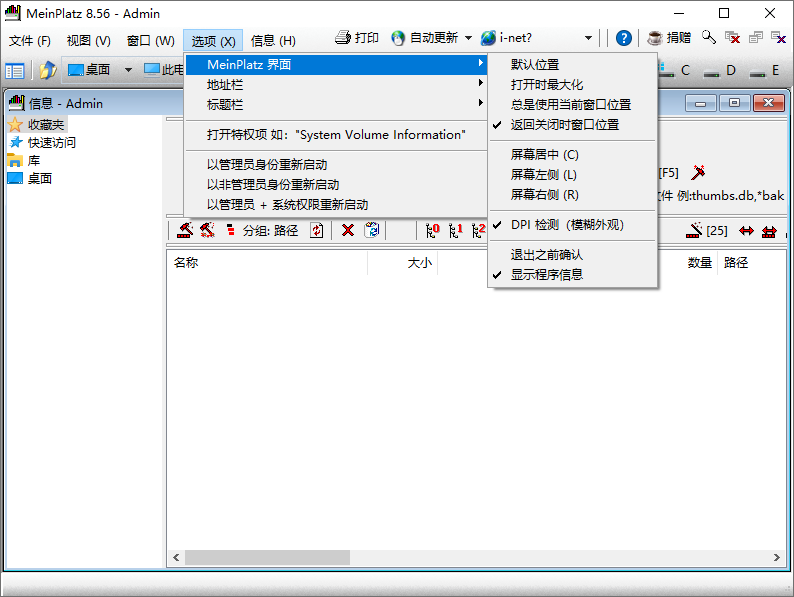Click the cascade windows icon in the top toolbar

coord(756,37)
